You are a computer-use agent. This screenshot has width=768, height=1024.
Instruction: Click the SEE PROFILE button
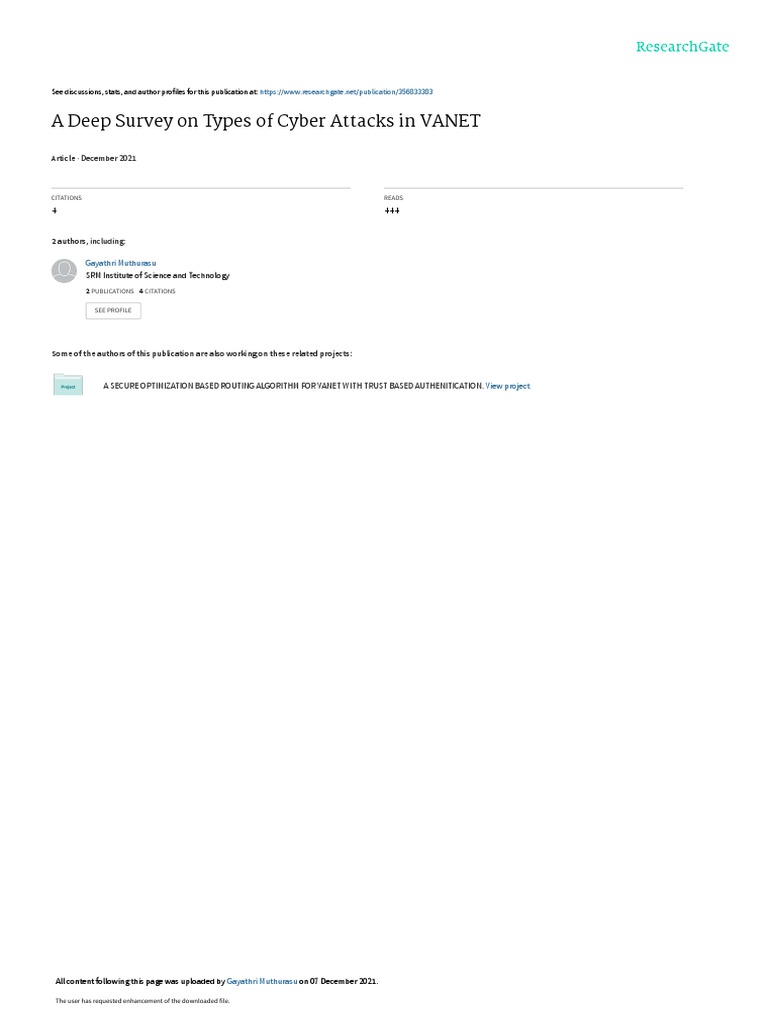pos(113,310)
